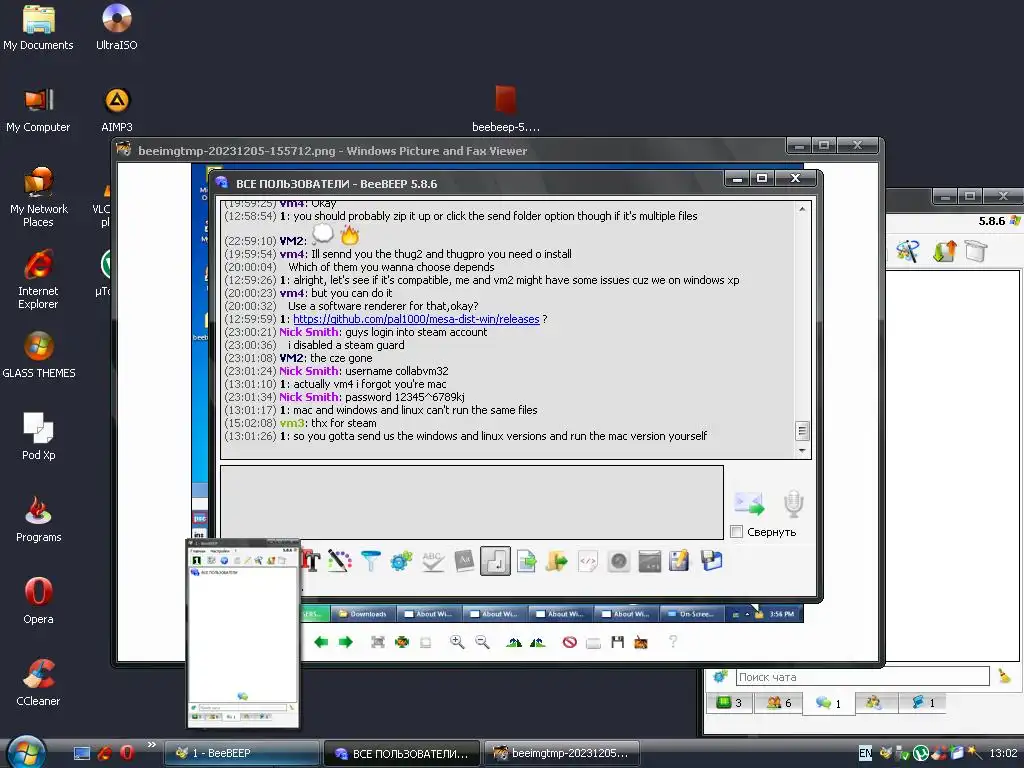Go to previous image in Picture Viewer
Screen dimensions: 1024x768
coord(321,642)
